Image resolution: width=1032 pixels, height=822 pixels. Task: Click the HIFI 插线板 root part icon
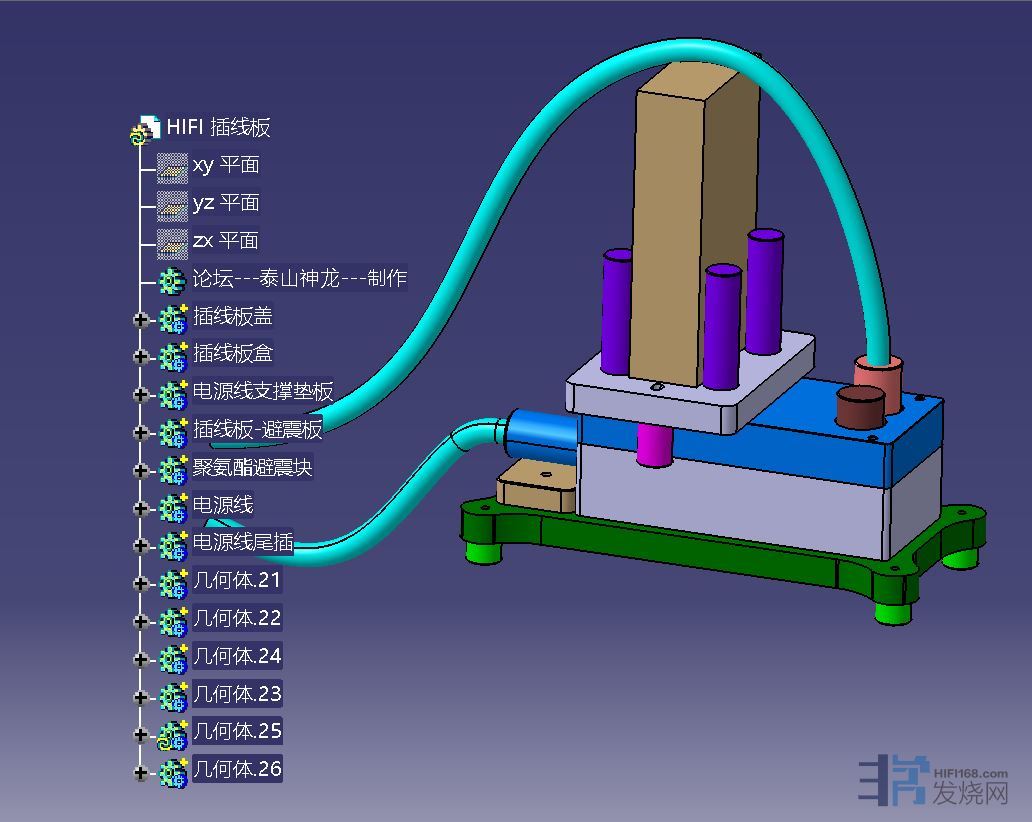pyautogui.click(x=146, y=129)
